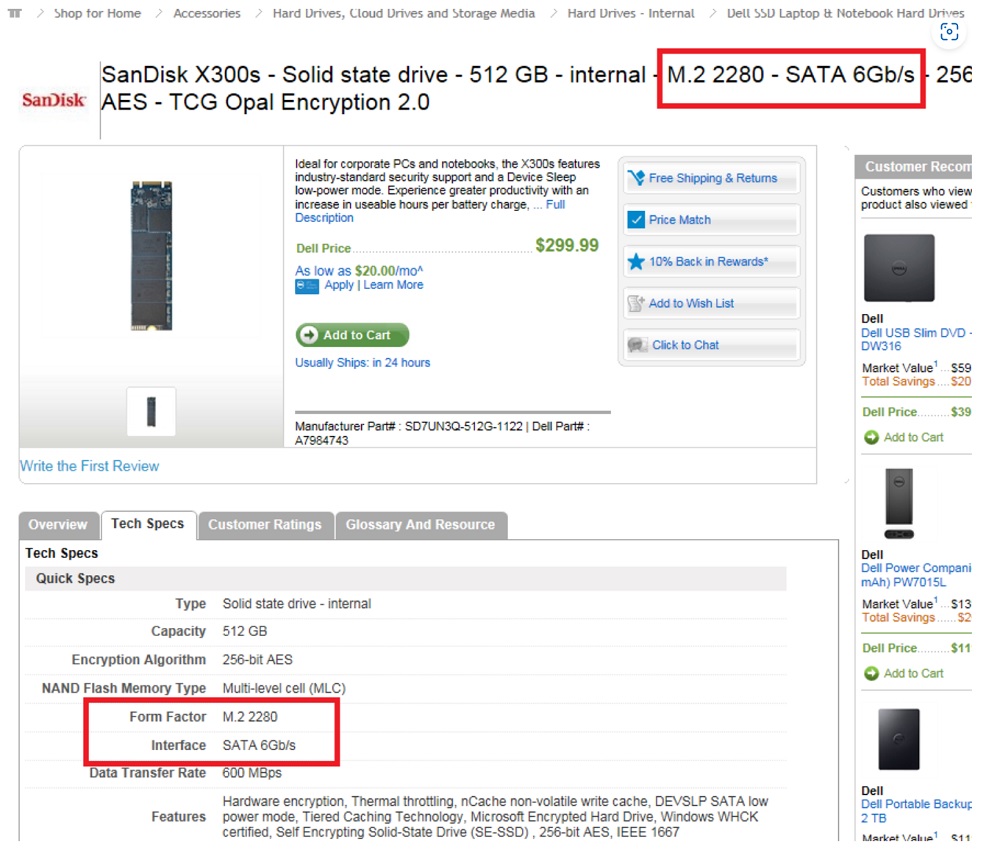Click the Free Shipping & Returns icon
The image size is (1000, 850).
point(636,178)
